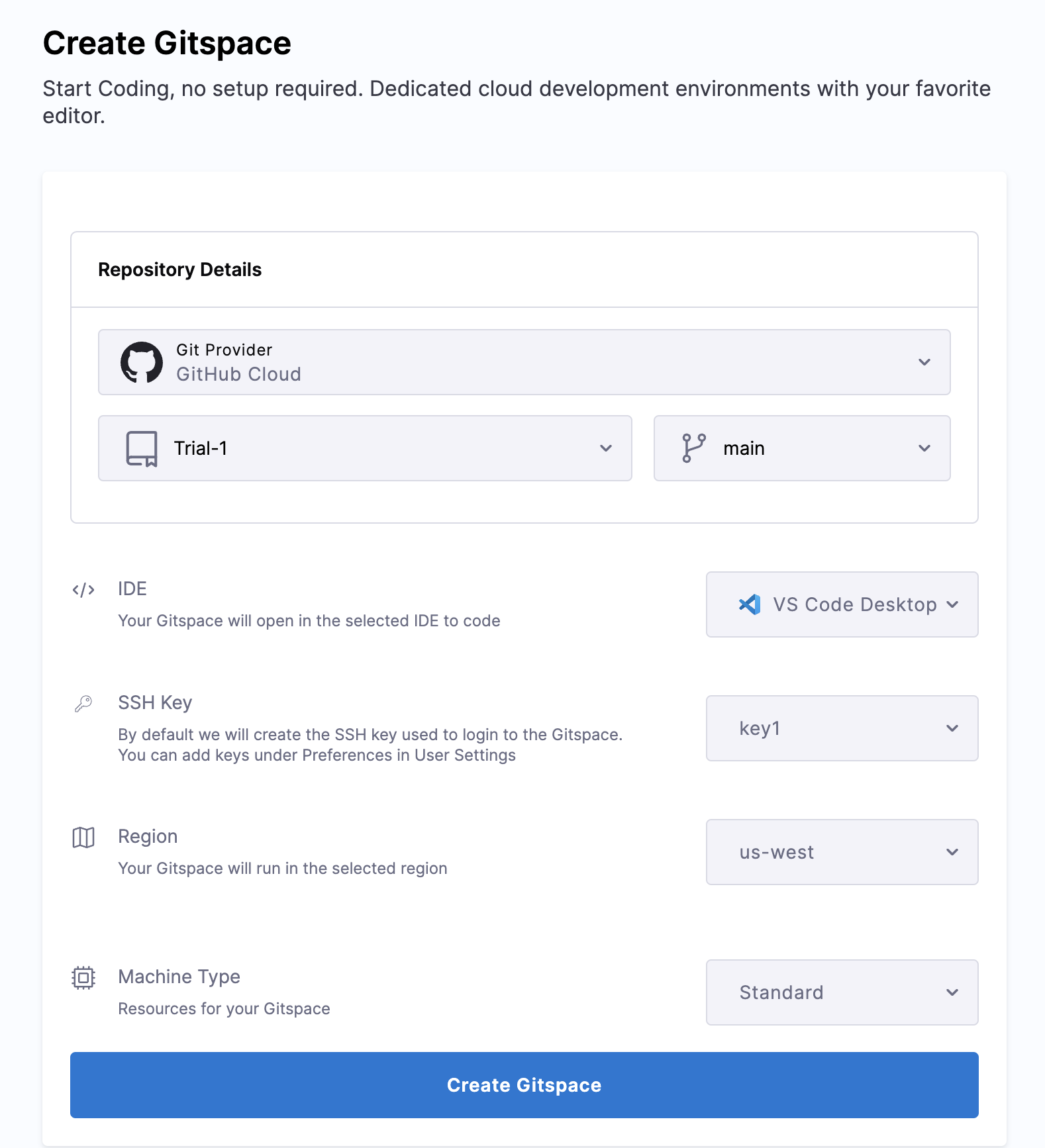Screen dimensions: 1045x1148
Task: Click the Region map icon
Action: click(83, 837)
